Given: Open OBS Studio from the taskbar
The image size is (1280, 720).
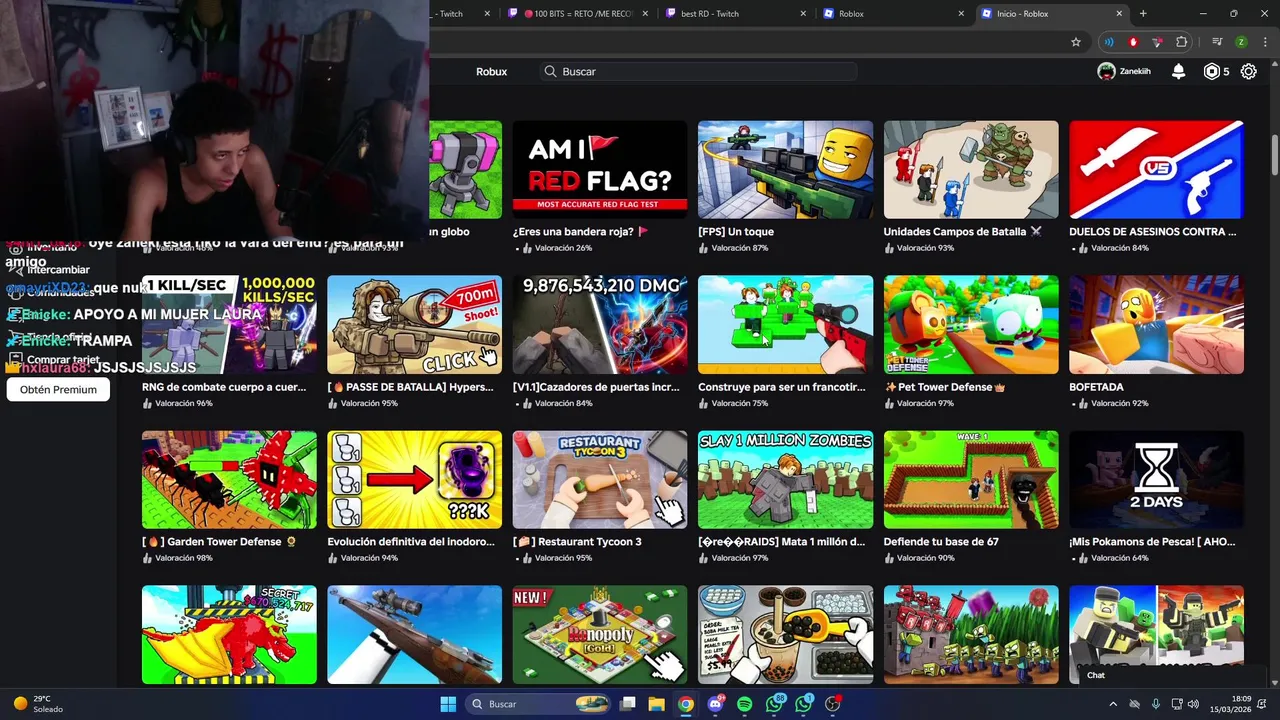Looking at the screenshot, I should [833, 704].
